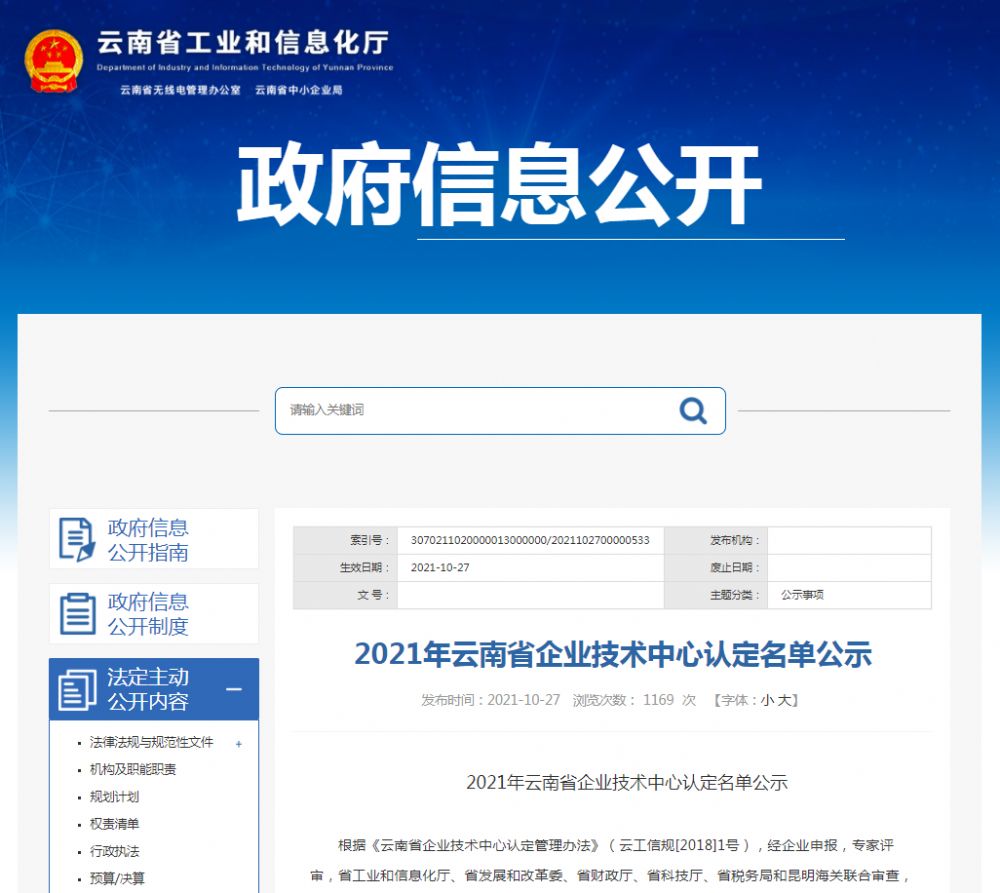Open 政府信息公开制度 menu item
Image resolution: width=1000 pixels, height=893 pixels.
148,613
